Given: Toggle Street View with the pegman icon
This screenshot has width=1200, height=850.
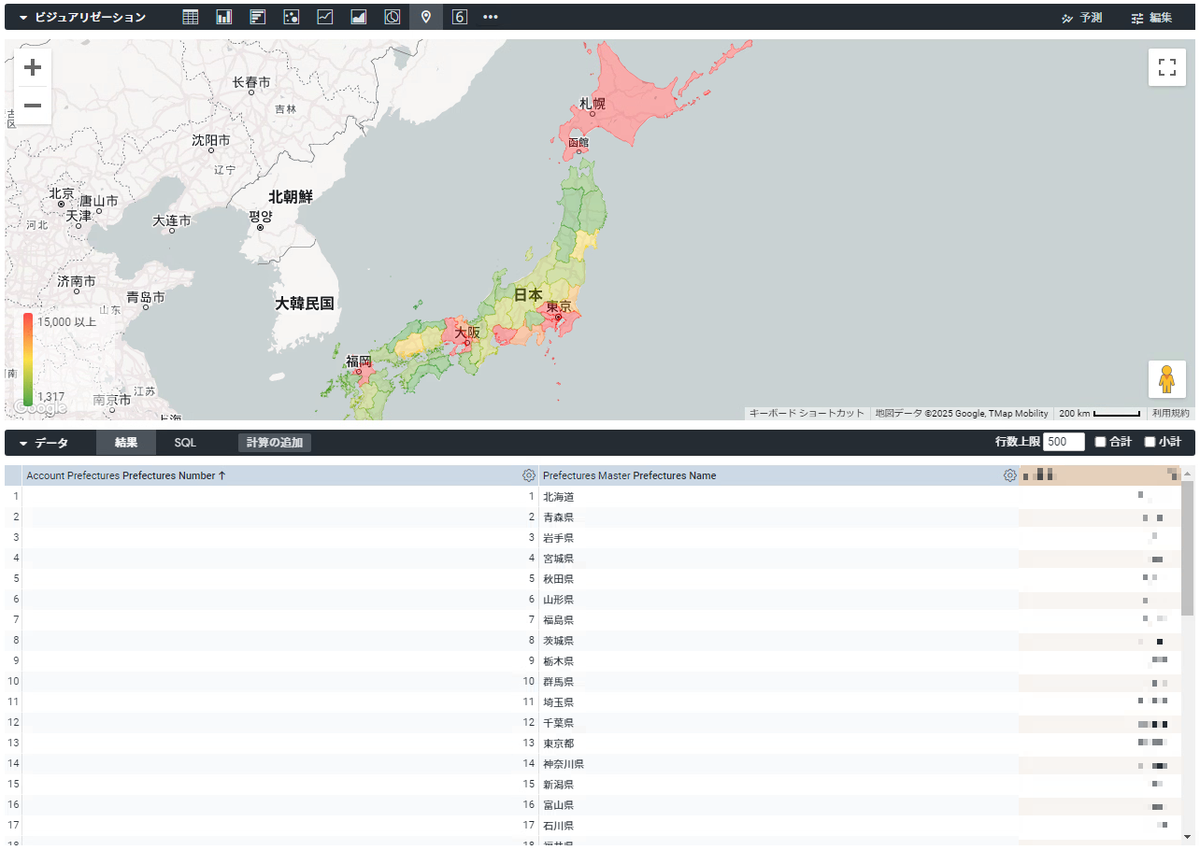Looking at the screenshot, I should pyautogui.click(x=1167, y=379).
